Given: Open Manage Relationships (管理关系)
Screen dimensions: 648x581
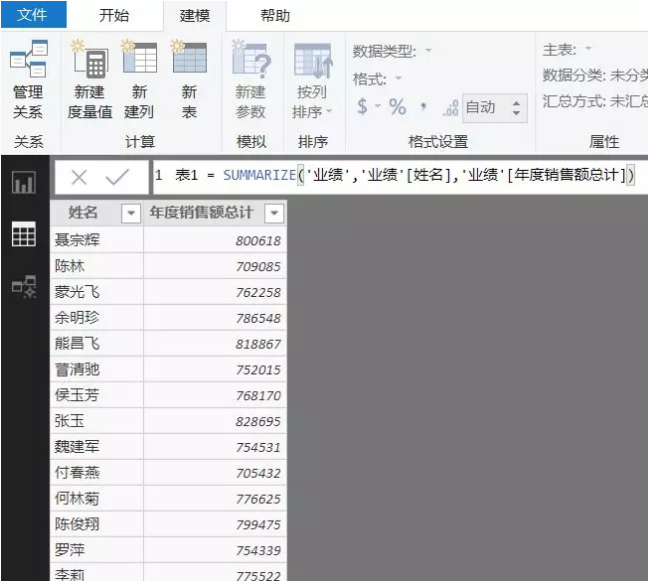Looking at the screenshot, I should (28, 80).
